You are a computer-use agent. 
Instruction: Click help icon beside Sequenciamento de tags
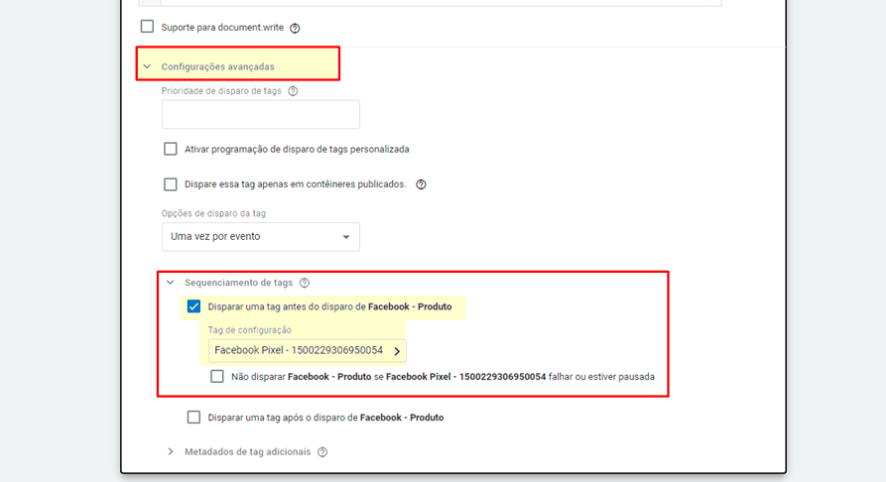[305, 283]
